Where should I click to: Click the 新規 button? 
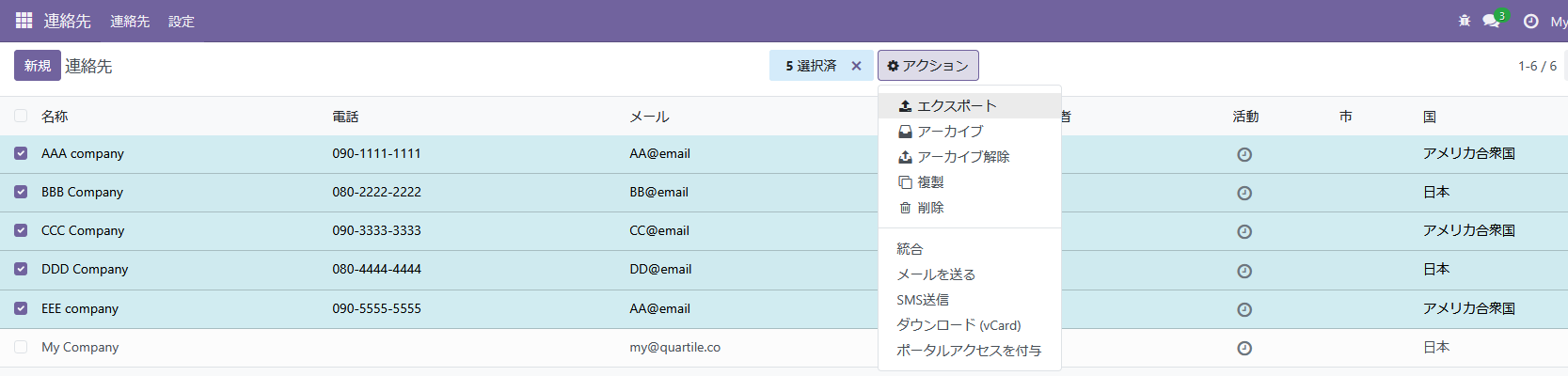(38, 66)
